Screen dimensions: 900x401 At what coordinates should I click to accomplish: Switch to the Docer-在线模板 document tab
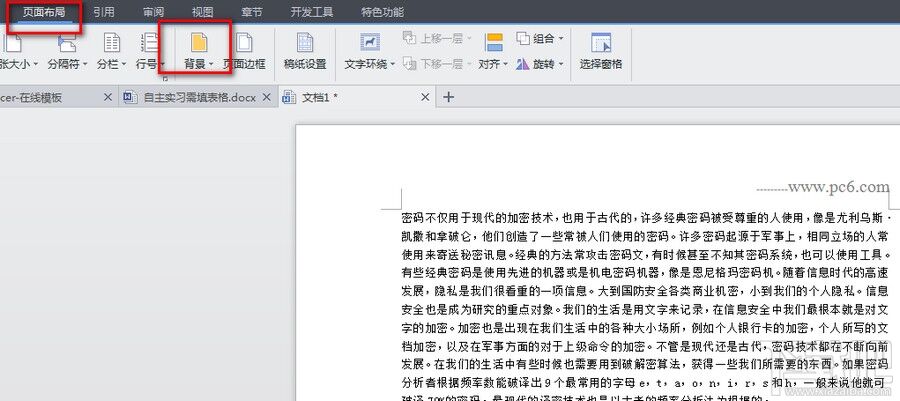tap(57, 98)
